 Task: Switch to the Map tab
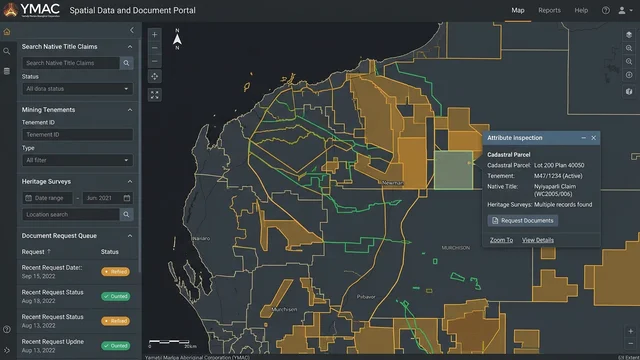[518, 11]
